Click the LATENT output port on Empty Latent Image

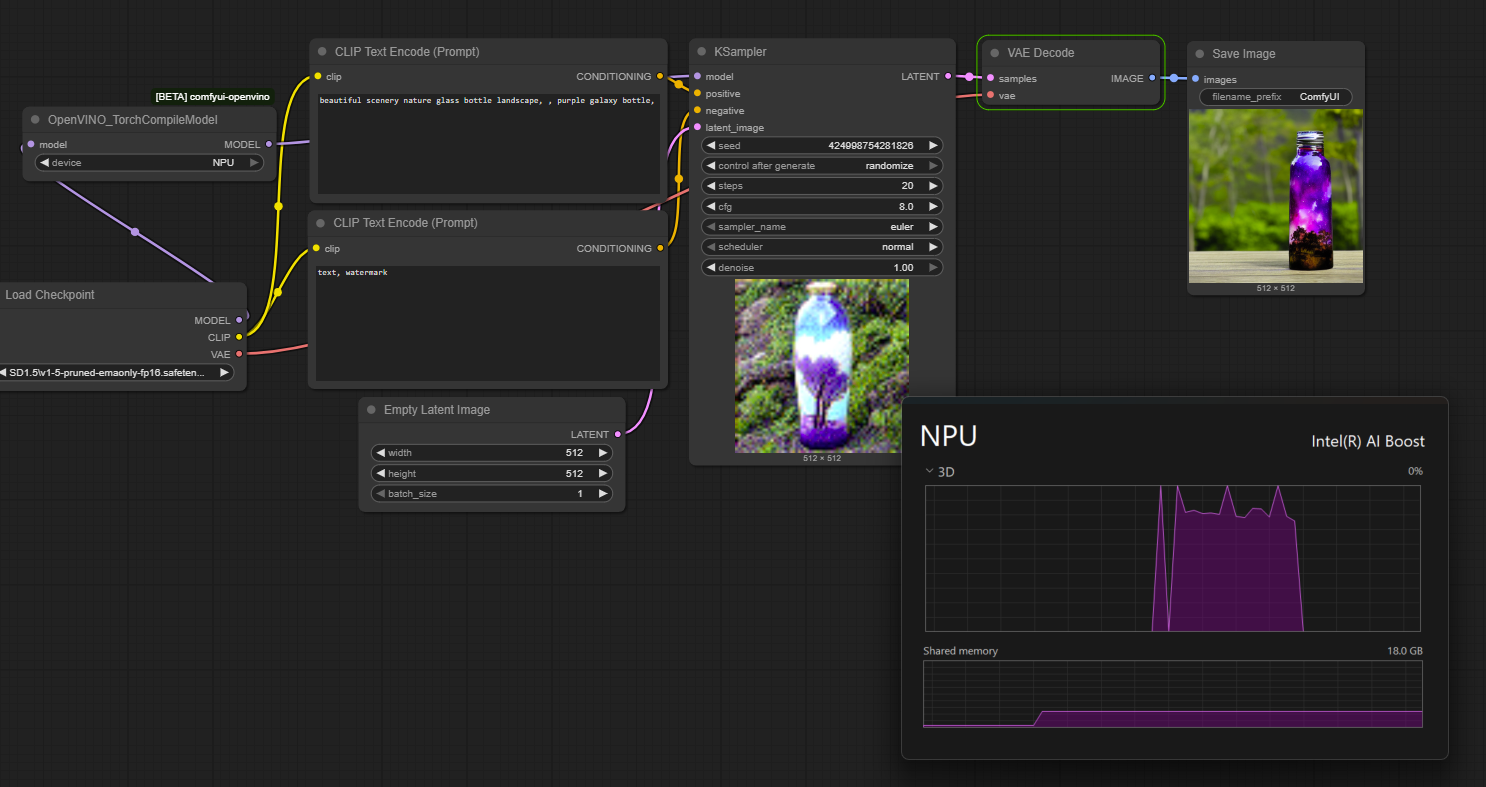point(618,434)
